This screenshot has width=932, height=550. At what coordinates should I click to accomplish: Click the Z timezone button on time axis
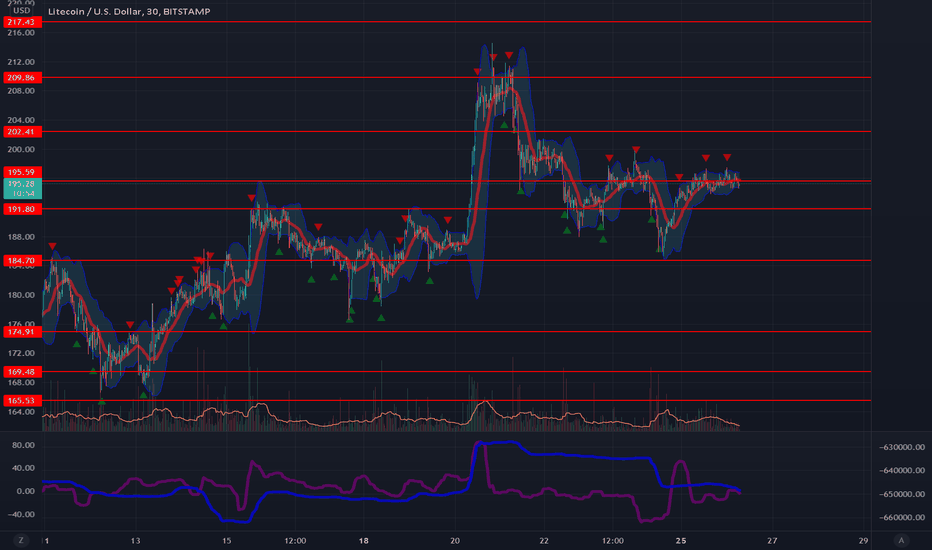point(21,540)
